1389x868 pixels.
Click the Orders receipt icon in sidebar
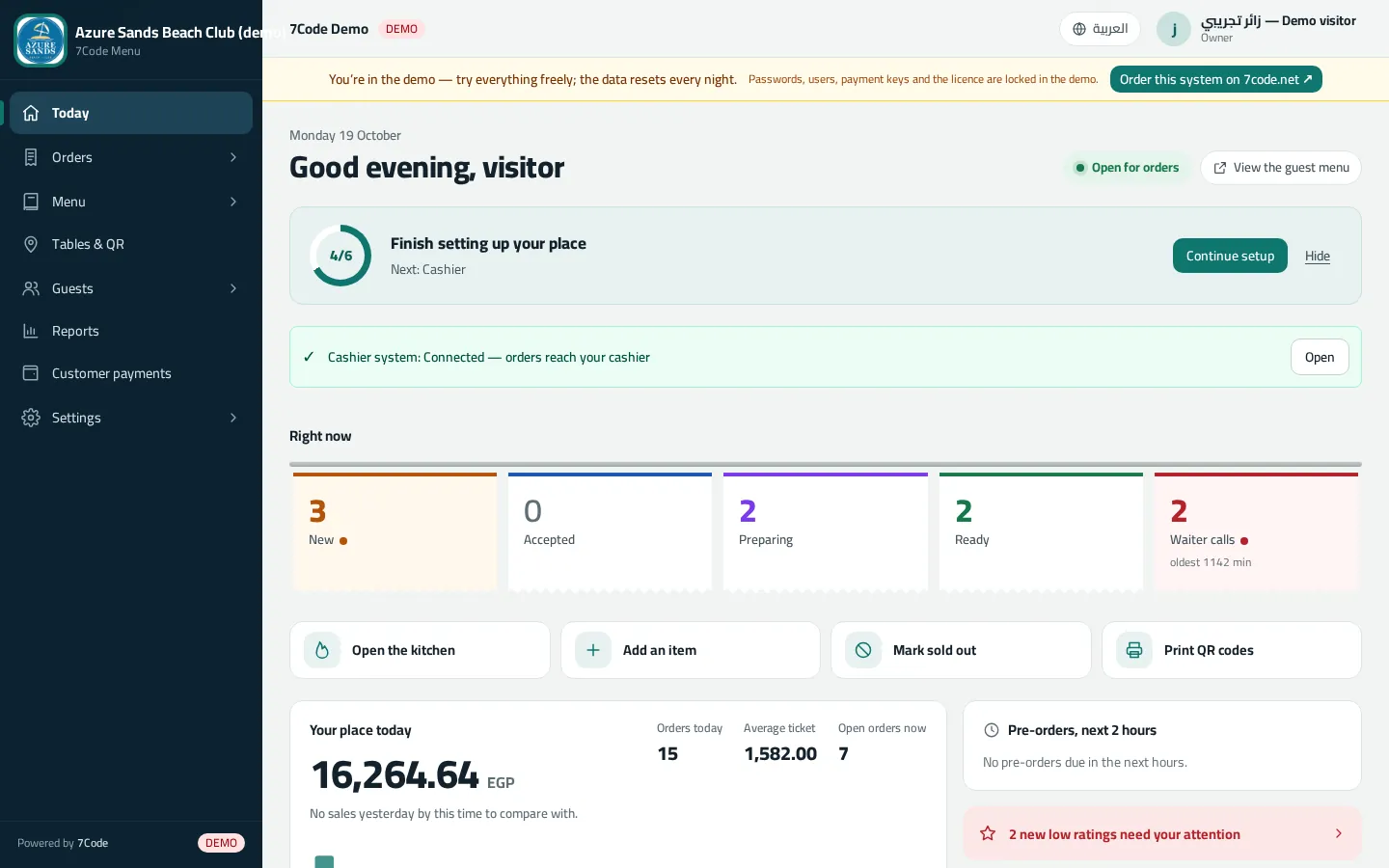pos(31,157)
